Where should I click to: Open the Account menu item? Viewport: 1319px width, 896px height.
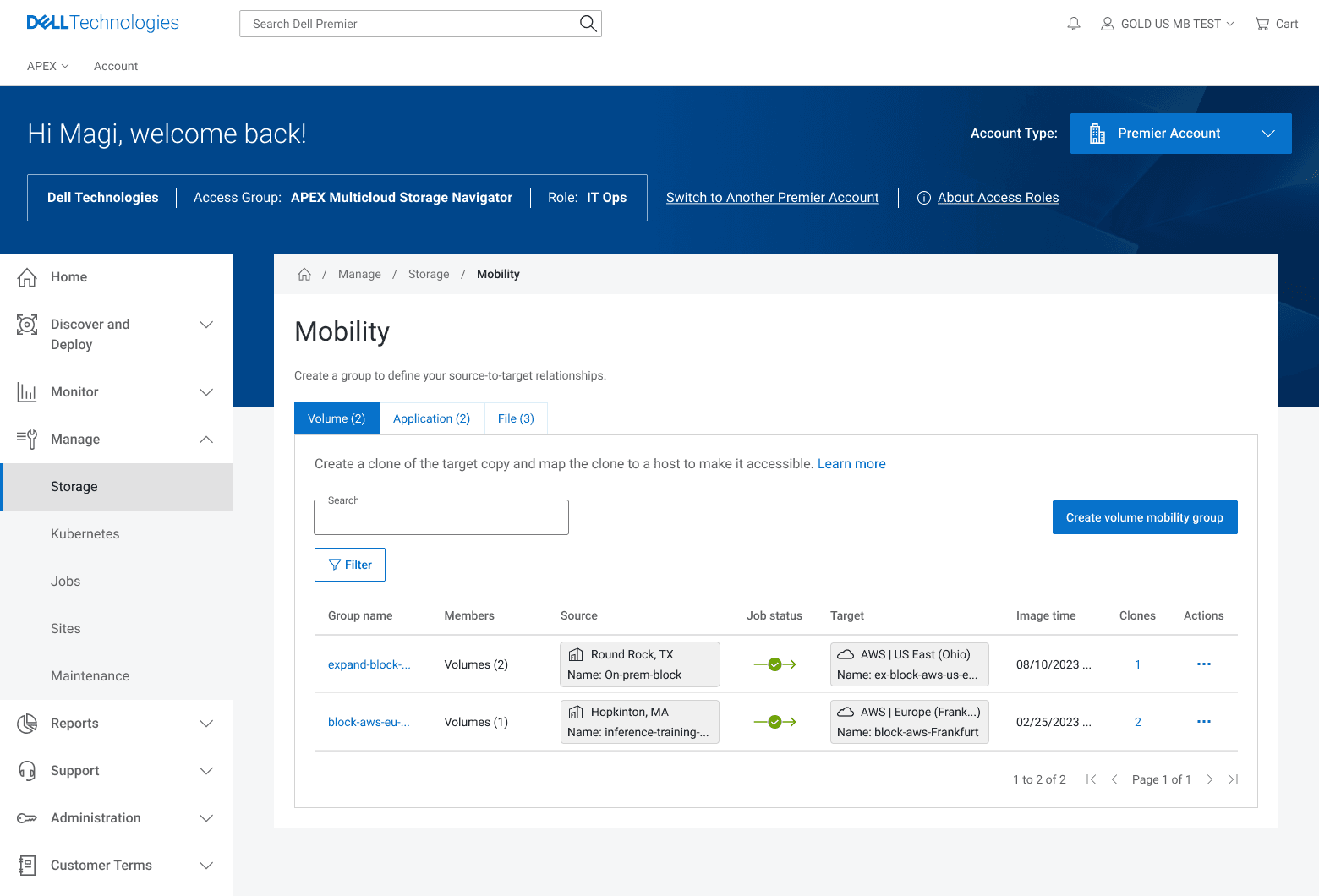[116, 66]
